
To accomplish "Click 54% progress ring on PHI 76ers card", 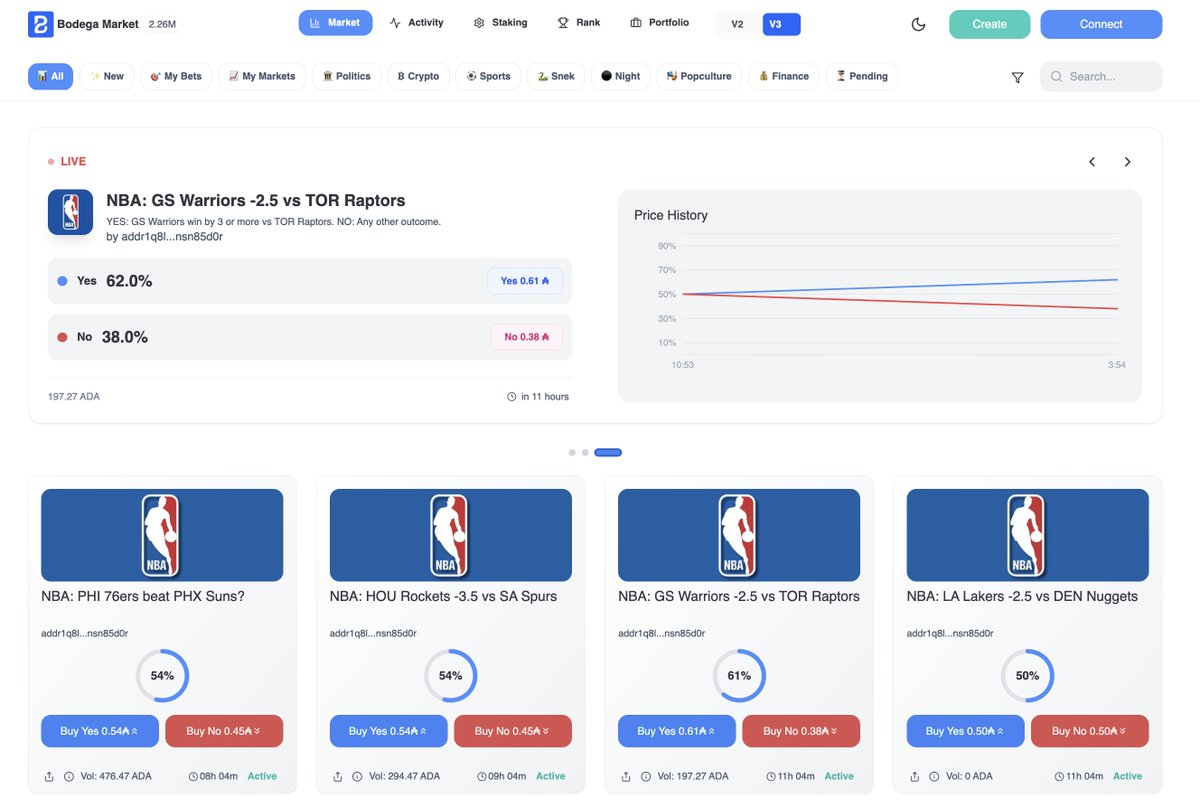I will (x=162, y=676).
